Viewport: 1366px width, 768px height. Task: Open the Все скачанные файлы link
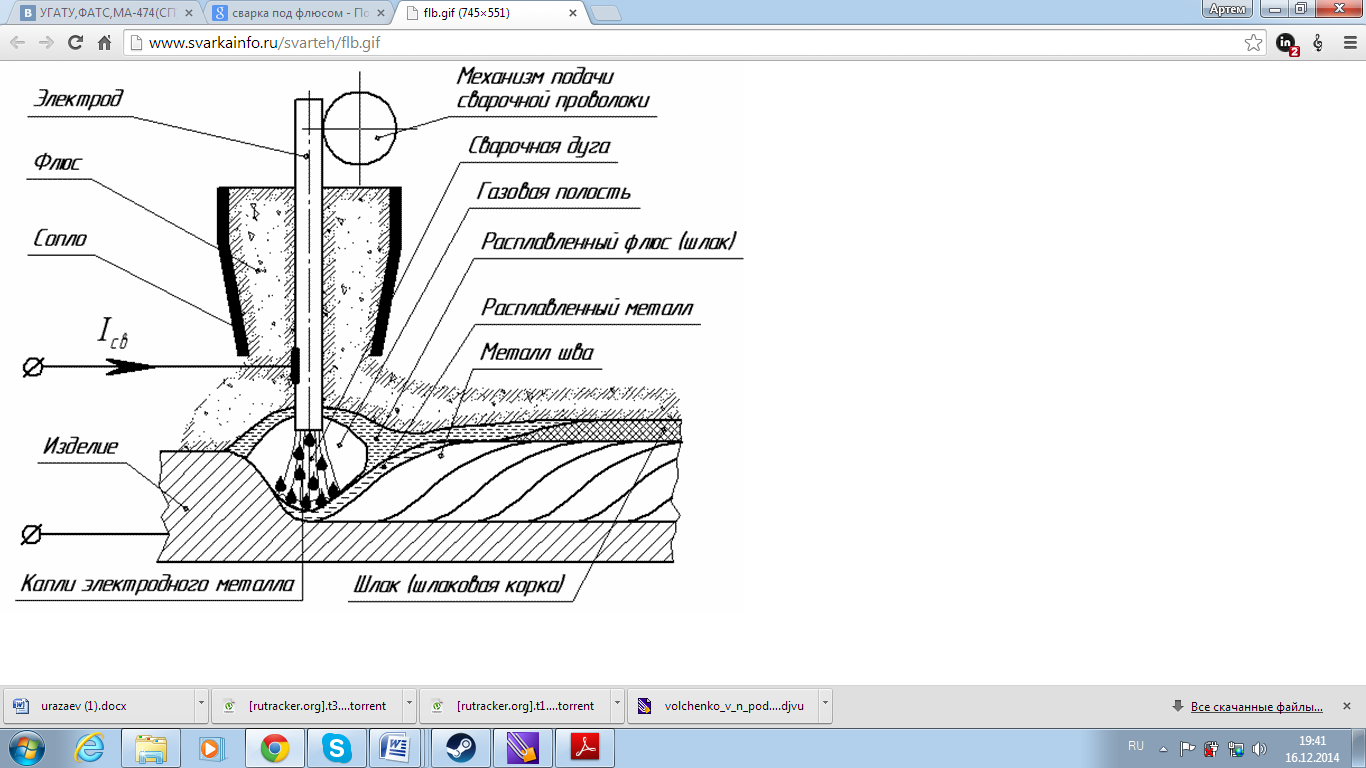[1257, 706]
